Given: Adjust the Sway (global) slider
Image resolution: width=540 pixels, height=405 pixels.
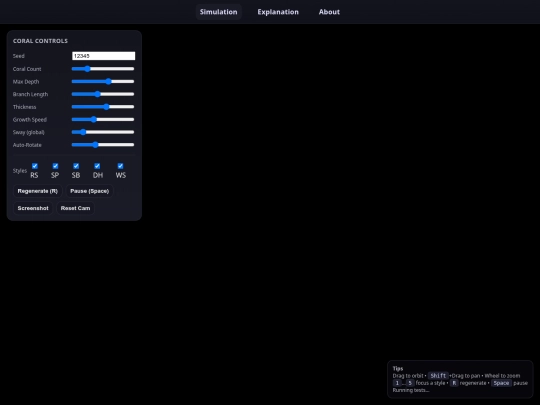Looking at the screenshot, I should click(103, 132).
